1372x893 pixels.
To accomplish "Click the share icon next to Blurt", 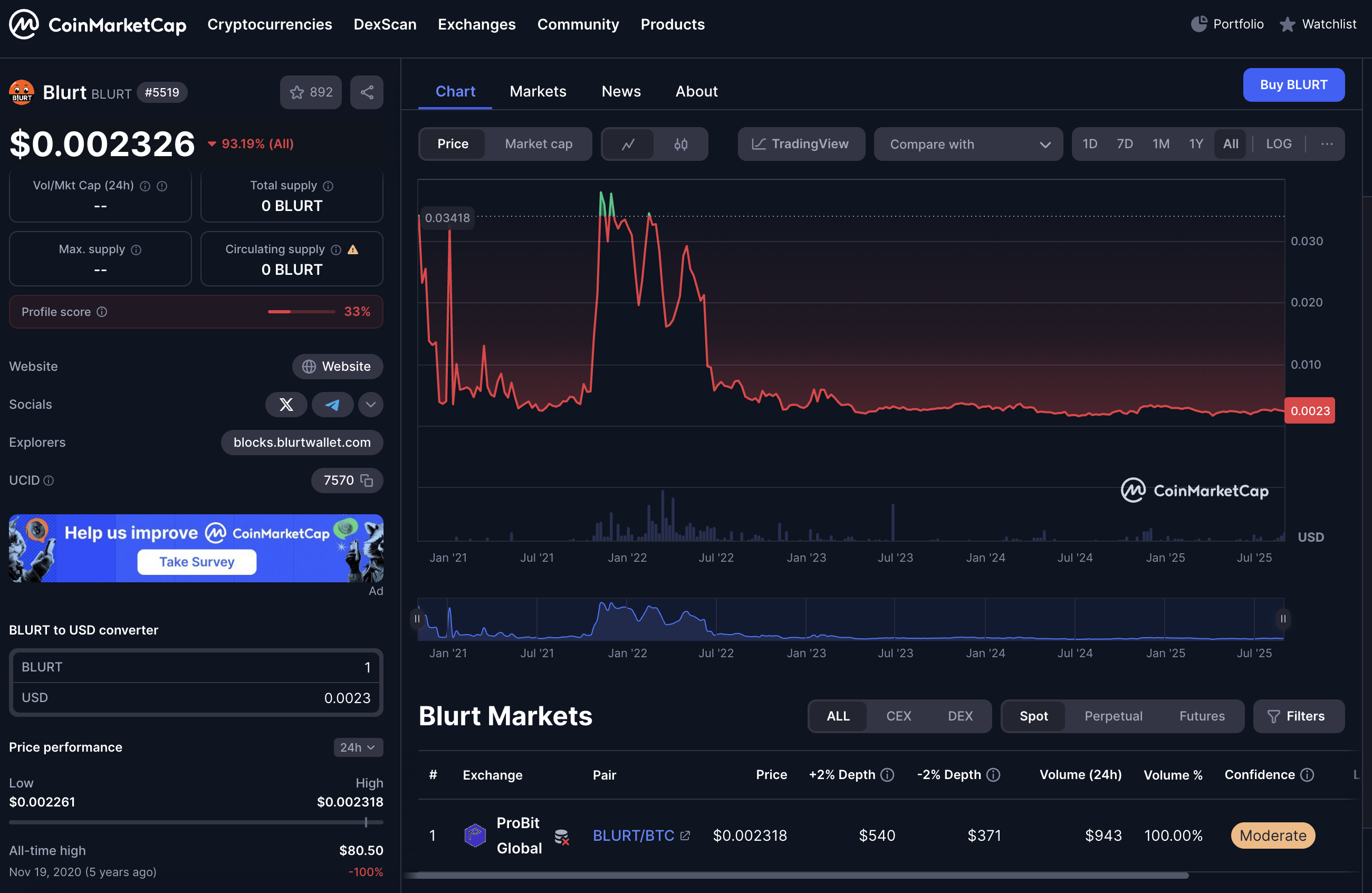I will tap(367, 92).
